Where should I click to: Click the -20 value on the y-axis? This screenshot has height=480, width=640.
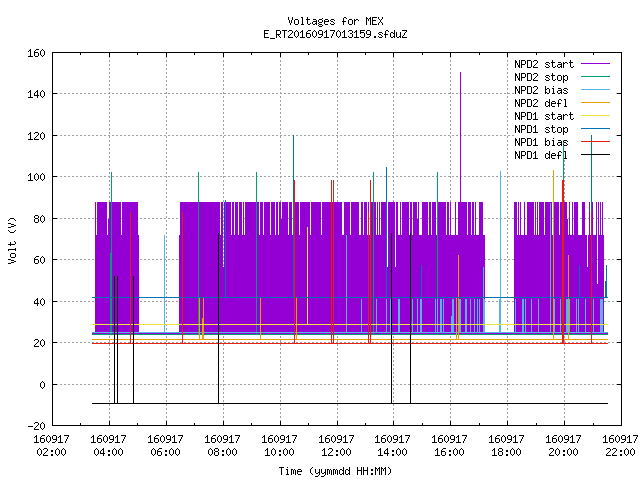36,426
